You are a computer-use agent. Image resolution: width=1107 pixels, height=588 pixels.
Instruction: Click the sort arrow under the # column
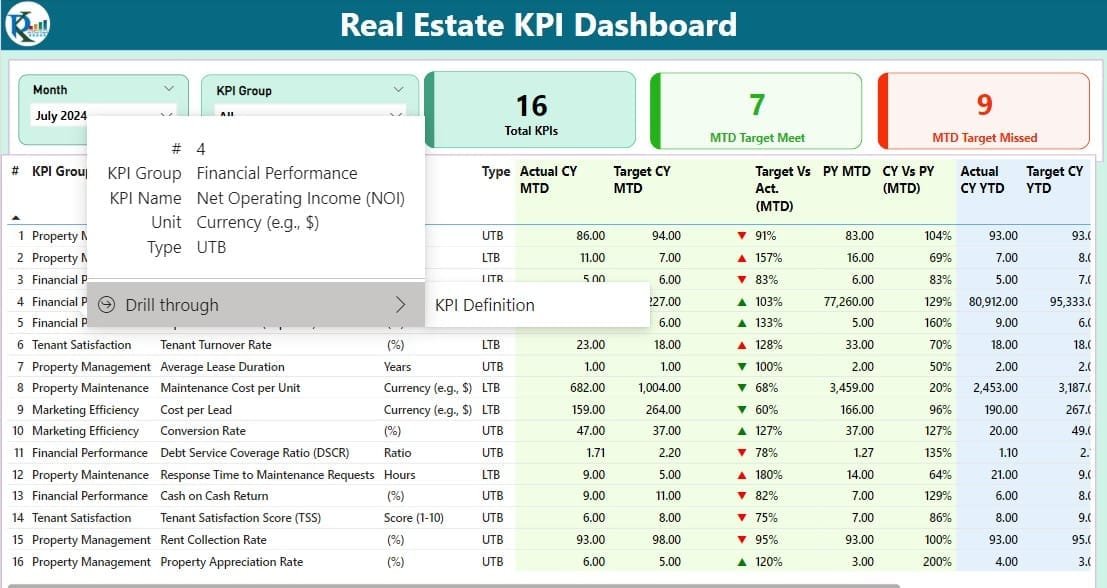15,217
